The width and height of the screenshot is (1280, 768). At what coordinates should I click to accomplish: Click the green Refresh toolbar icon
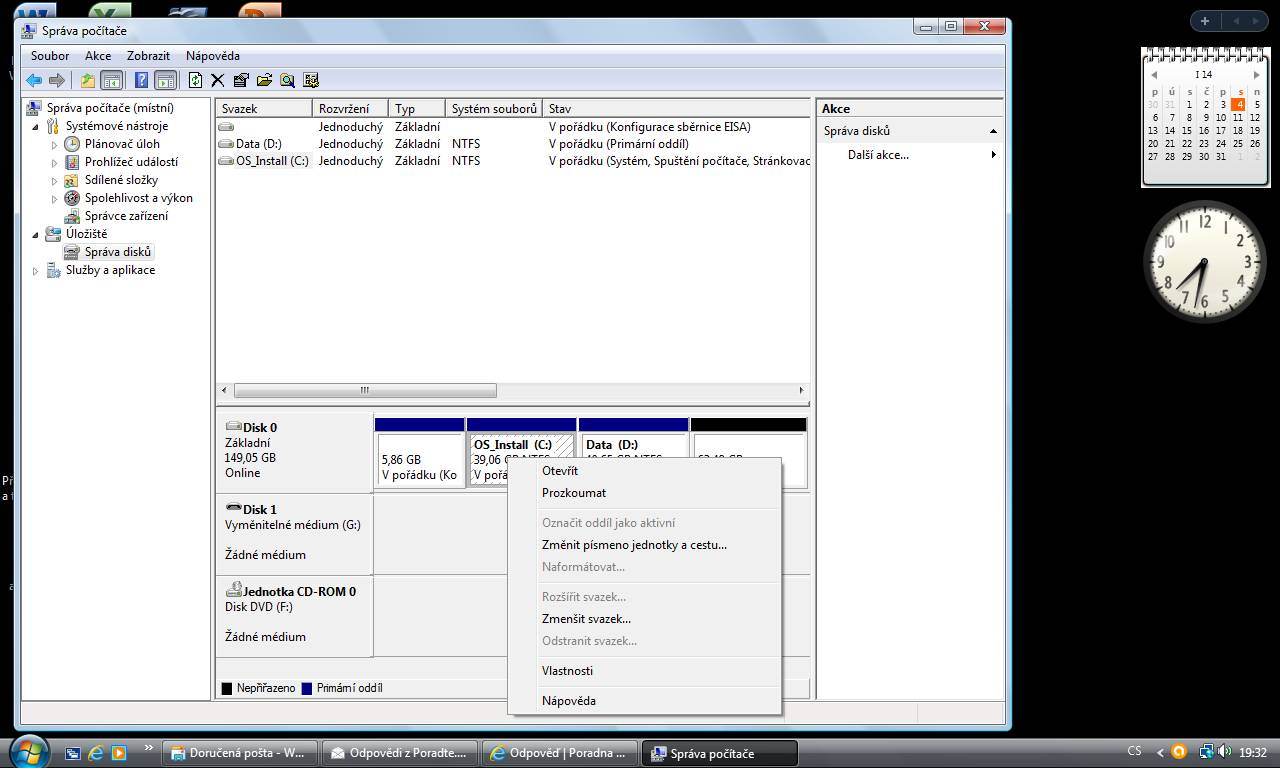195,80
